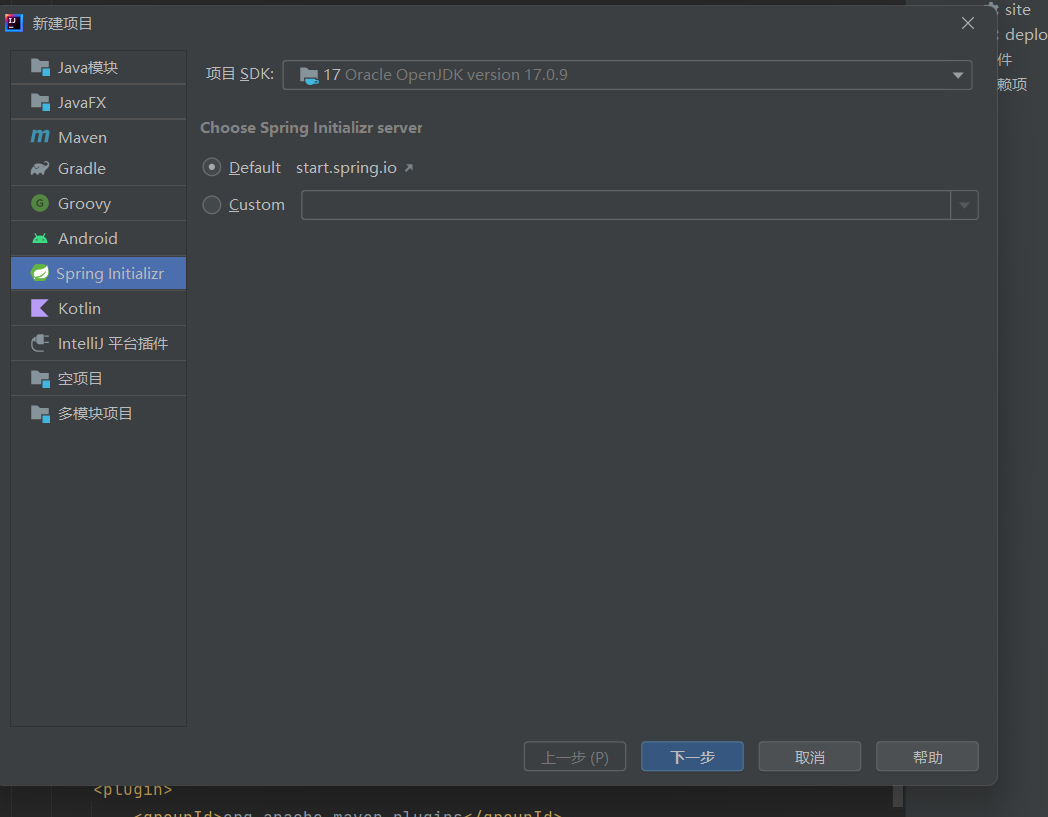Click the JavaFX folder icon

(40, 102)
